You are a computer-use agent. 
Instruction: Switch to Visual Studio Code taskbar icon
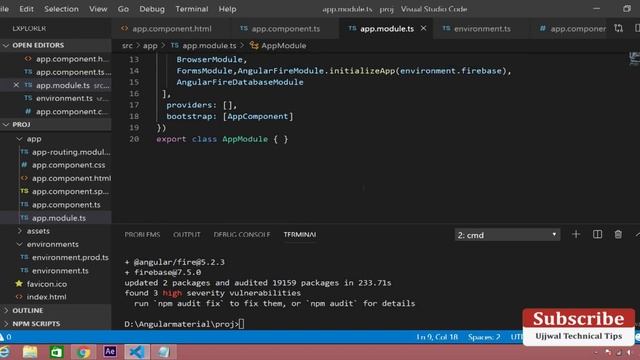137,352
